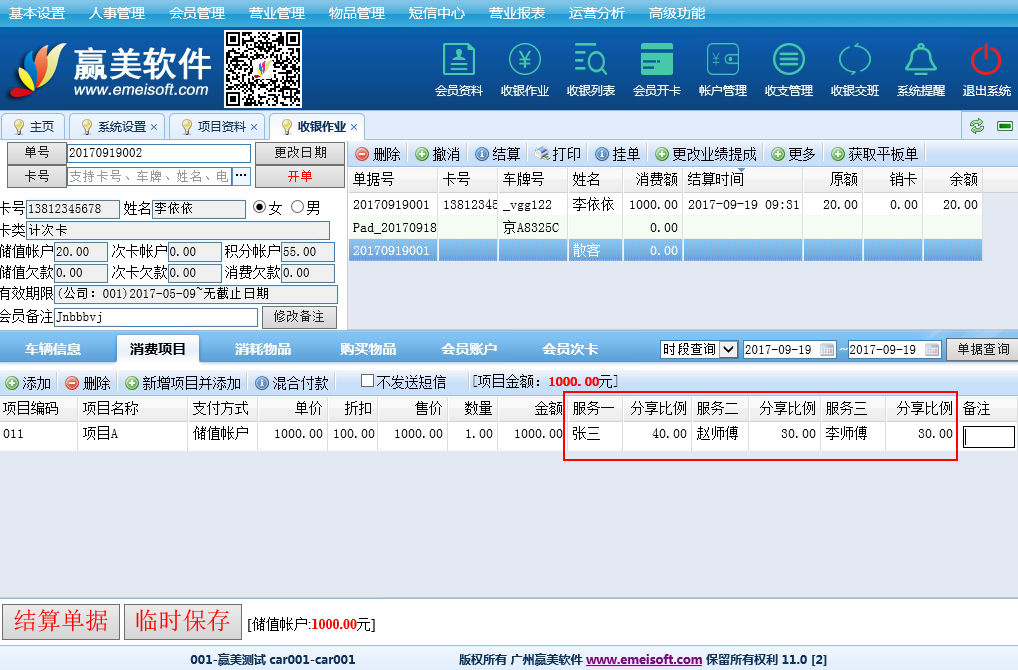The height and width of the screenshot is (670, 1018).
Task: Open the end date calendar picker
Action: (x=932, y=349)
